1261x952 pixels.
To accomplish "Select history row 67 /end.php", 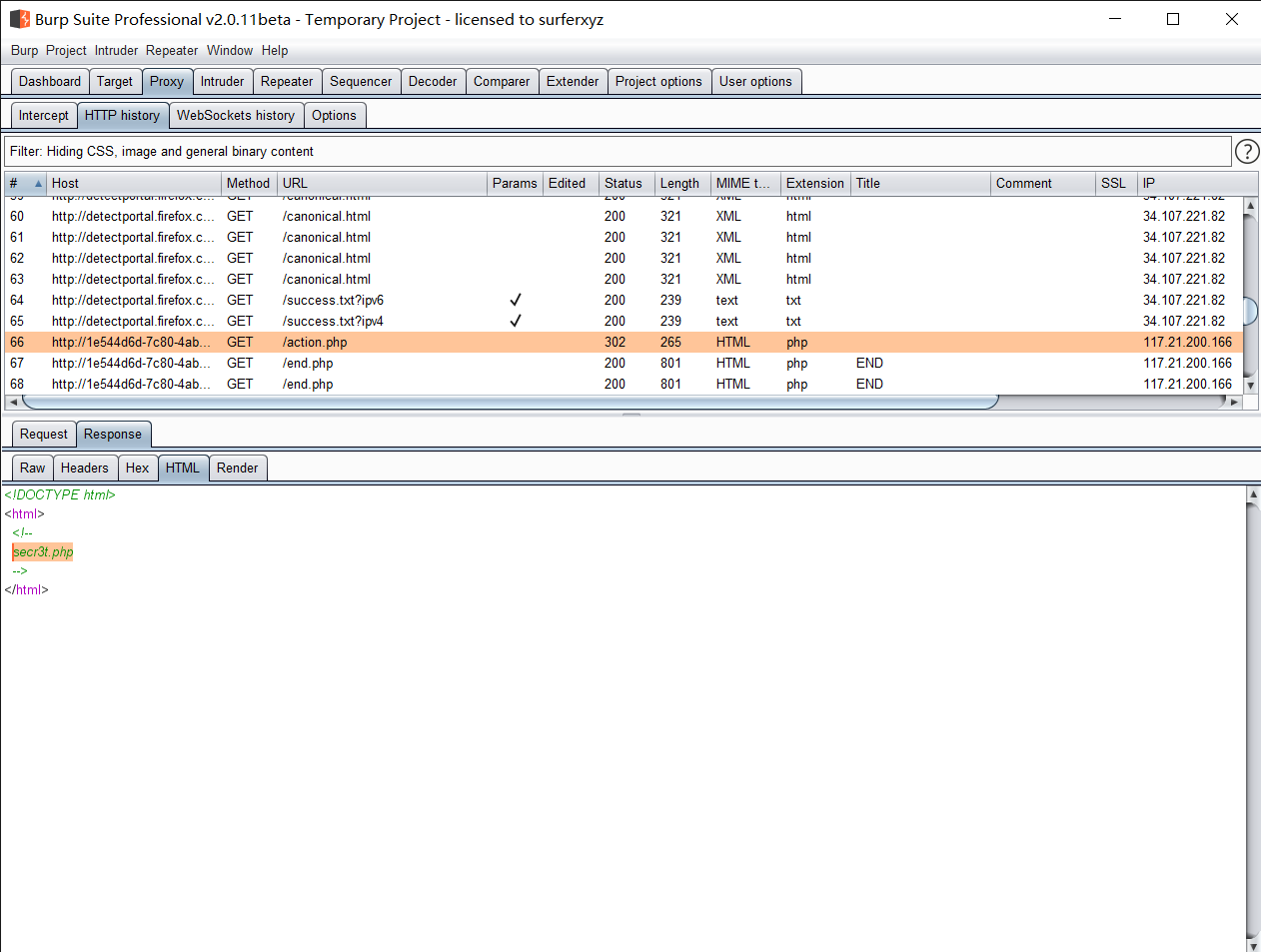I will [624, 363].
